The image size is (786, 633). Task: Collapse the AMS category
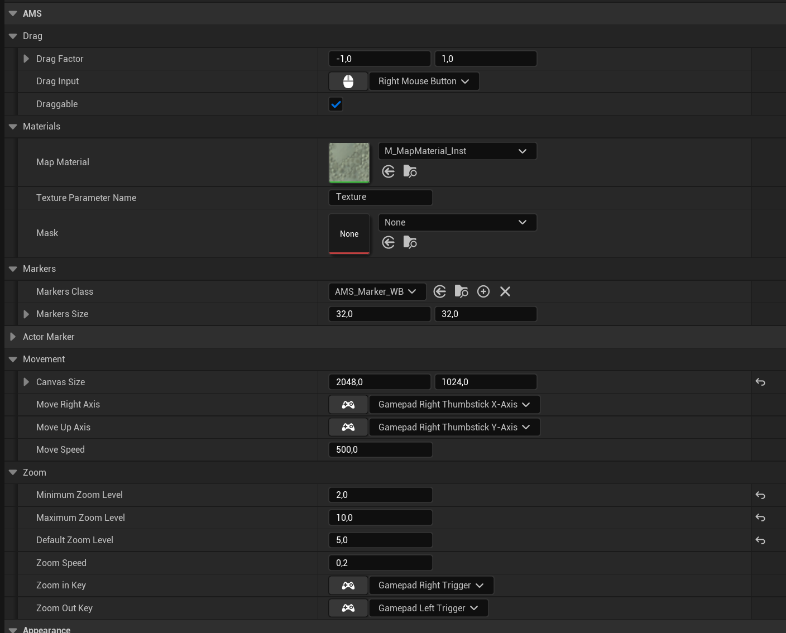tap(13, 14)
